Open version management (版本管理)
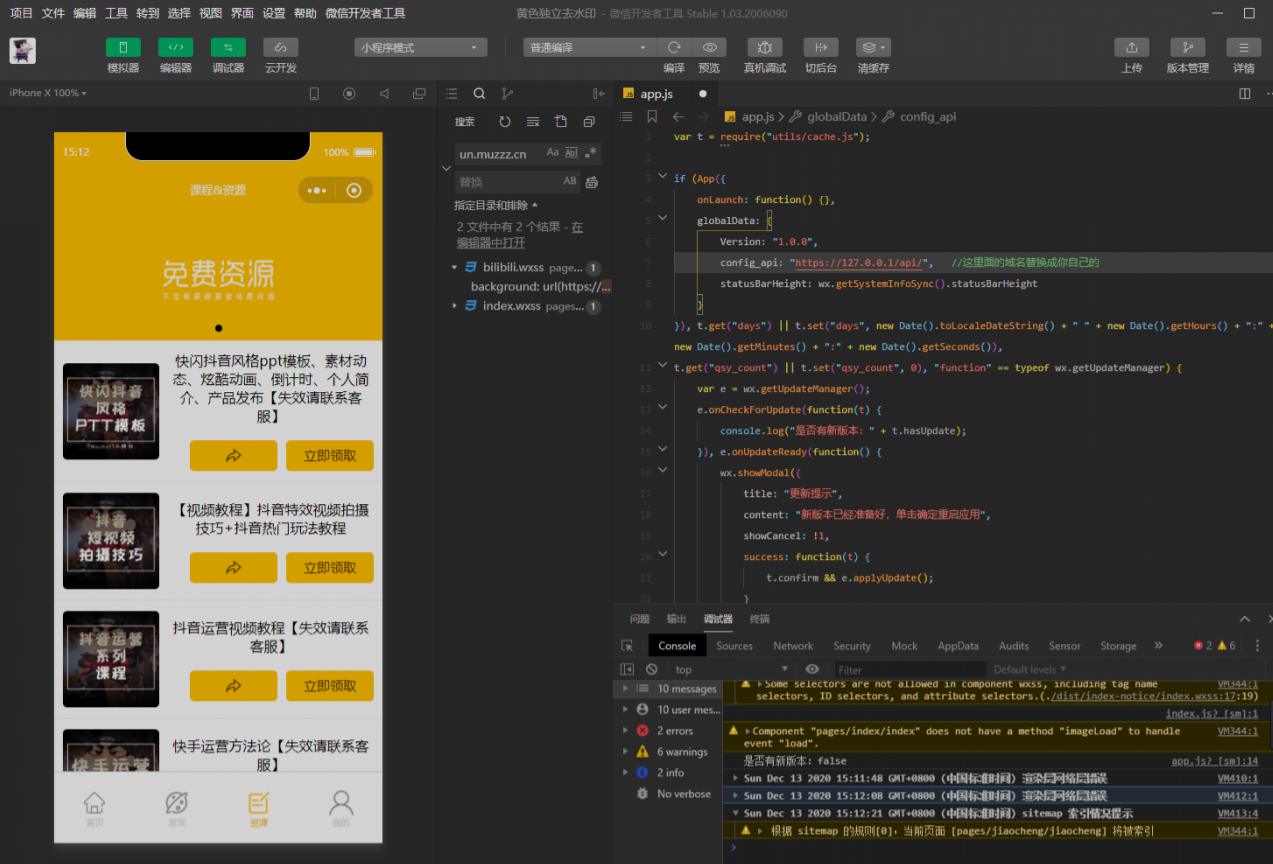The height and width of the screenshot is (864, 1273). coord(1187,48)
